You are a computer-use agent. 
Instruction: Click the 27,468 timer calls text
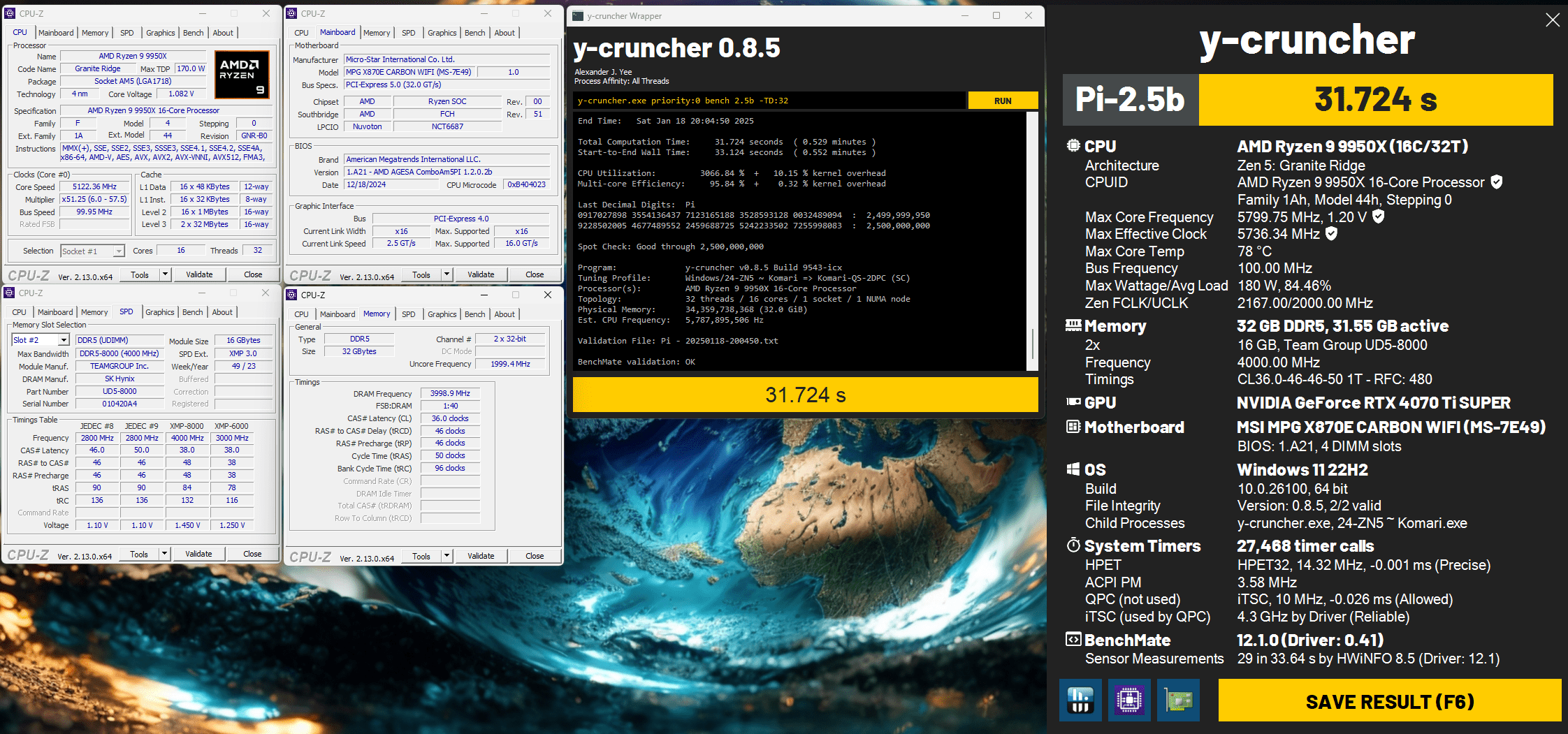click(1305, 546)
